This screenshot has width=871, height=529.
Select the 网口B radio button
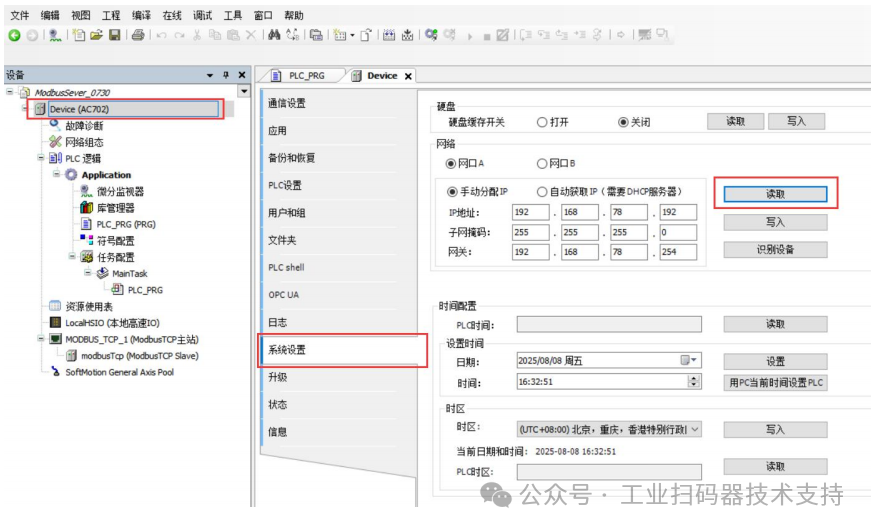pos(542,163)
